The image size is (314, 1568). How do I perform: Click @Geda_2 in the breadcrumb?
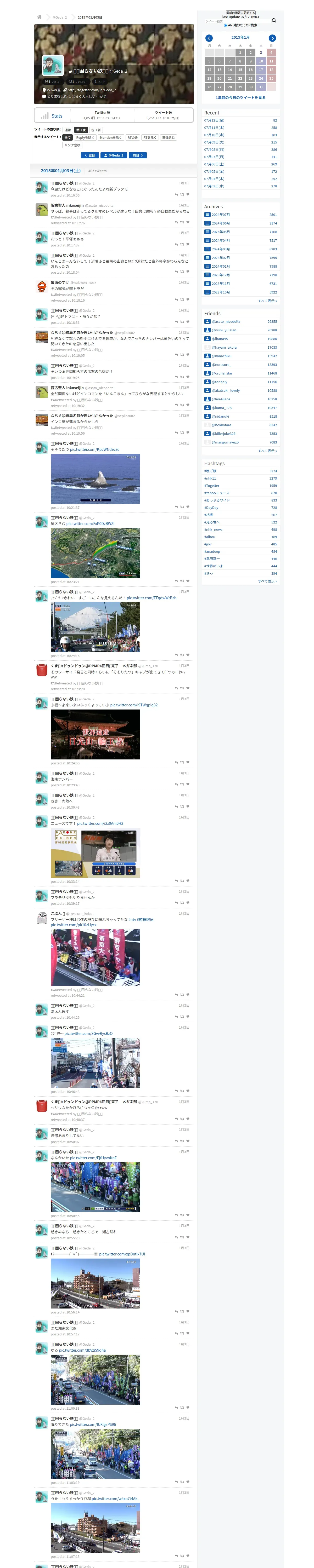(59, 17)
